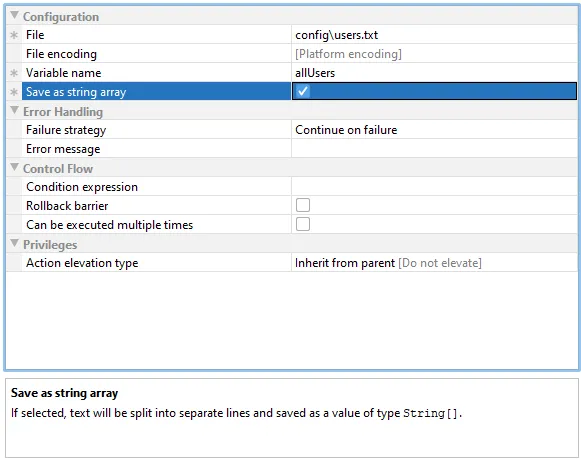Click the Privileges section header text

(50, 245)
